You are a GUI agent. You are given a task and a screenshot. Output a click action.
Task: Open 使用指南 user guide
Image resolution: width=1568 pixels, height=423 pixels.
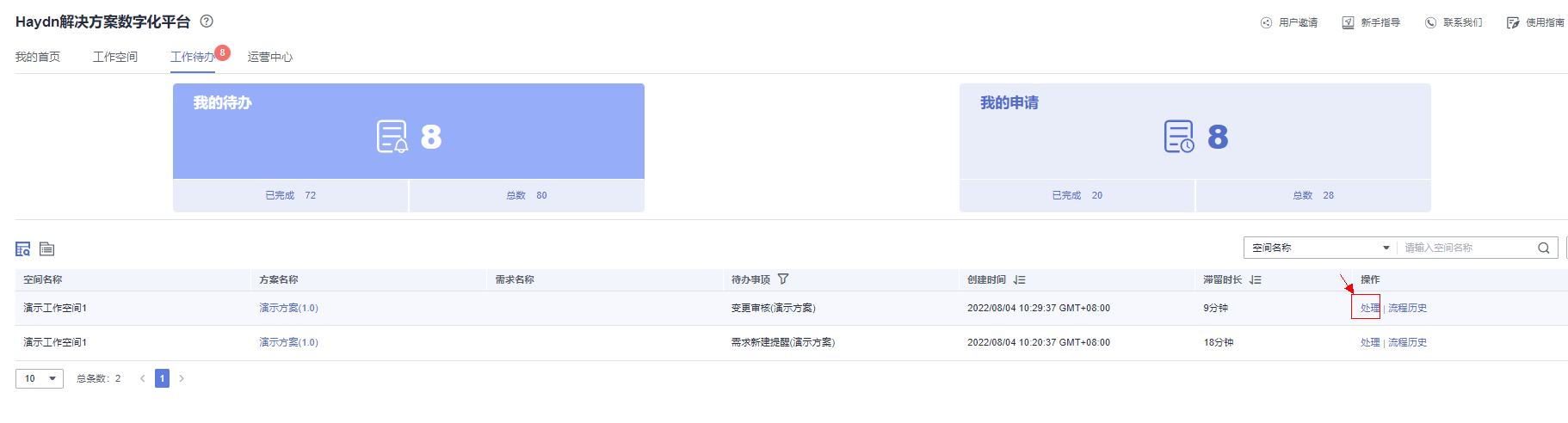1545,22
